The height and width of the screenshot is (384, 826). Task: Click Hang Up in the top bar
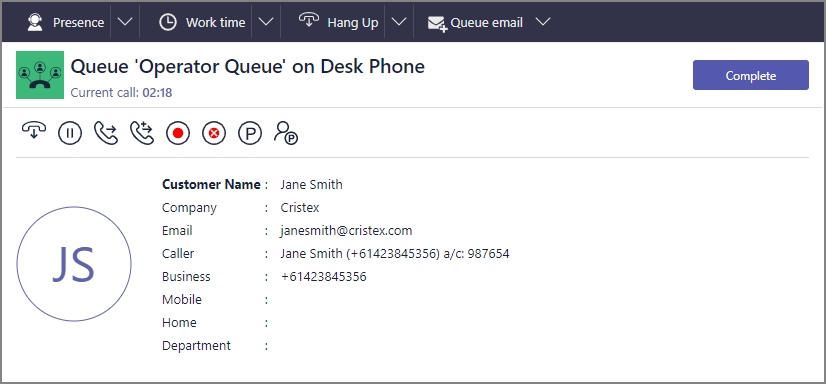click(339, 22)
